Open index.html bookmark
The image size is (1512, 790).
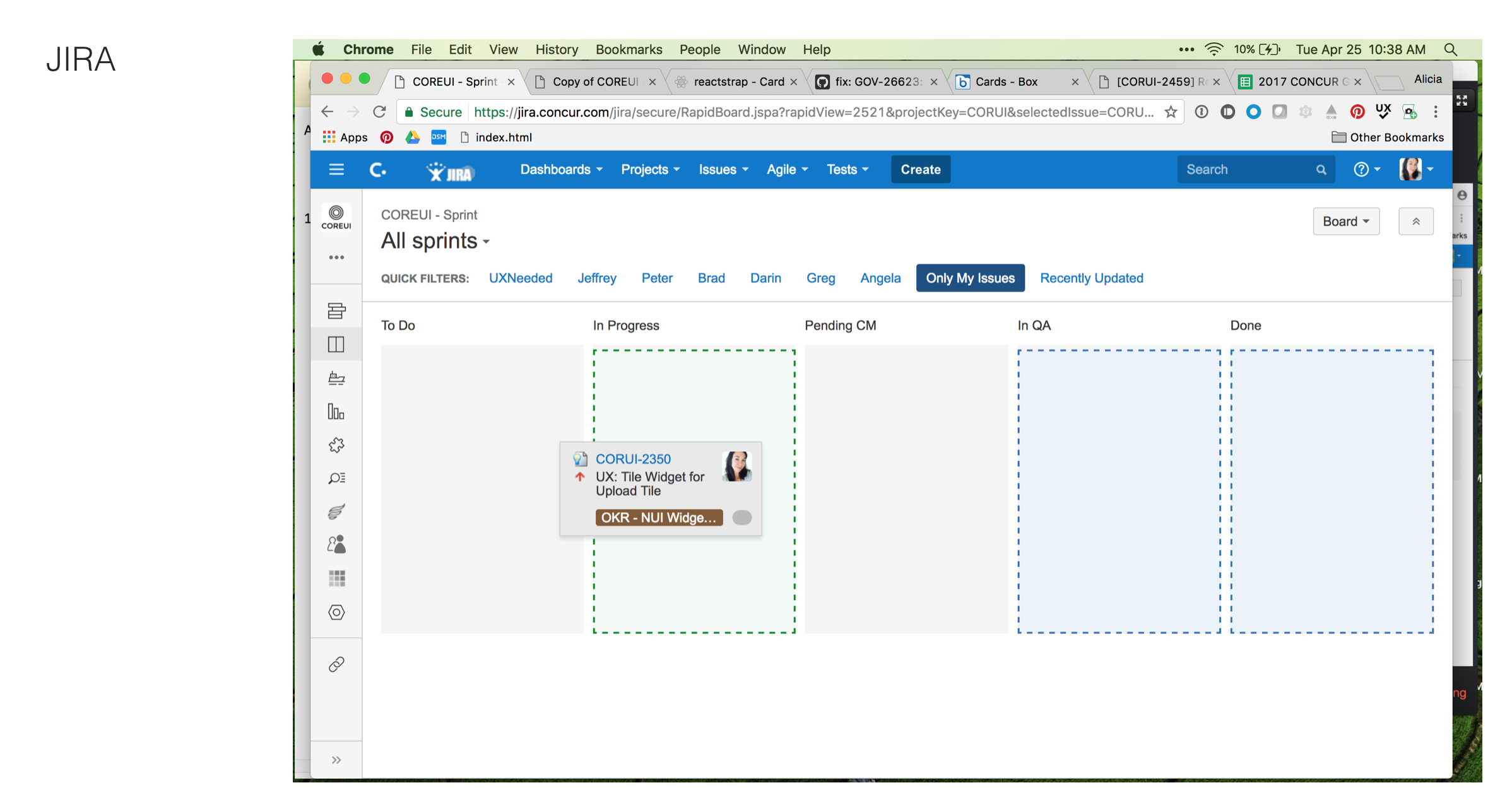point(496,138)
